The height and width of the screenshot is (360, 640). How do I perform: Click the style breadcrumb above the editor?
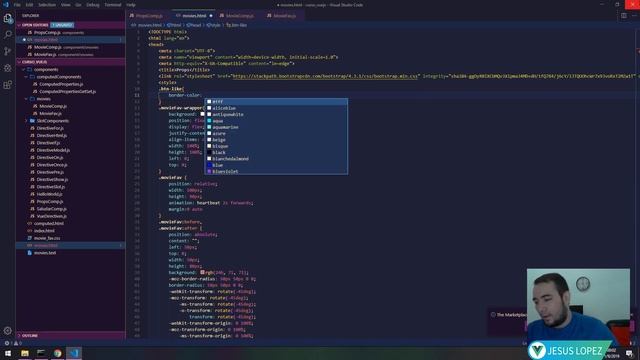click(213, 25)
